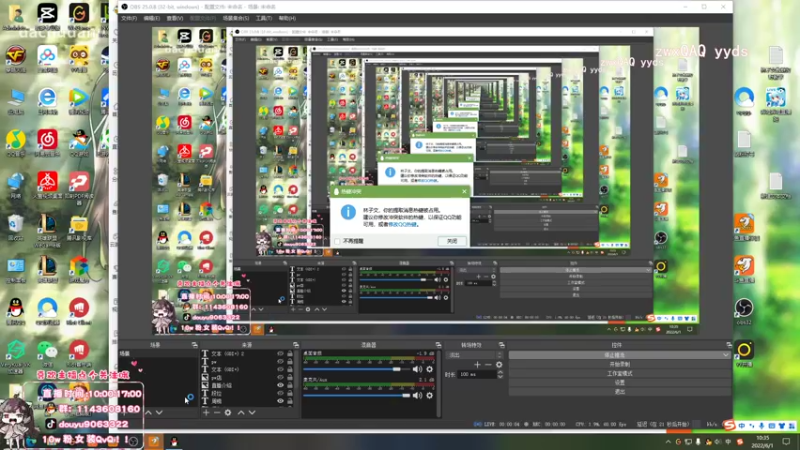
Task: Open OBS 设置 settings from Controls
Action: [x=620, y=383]
